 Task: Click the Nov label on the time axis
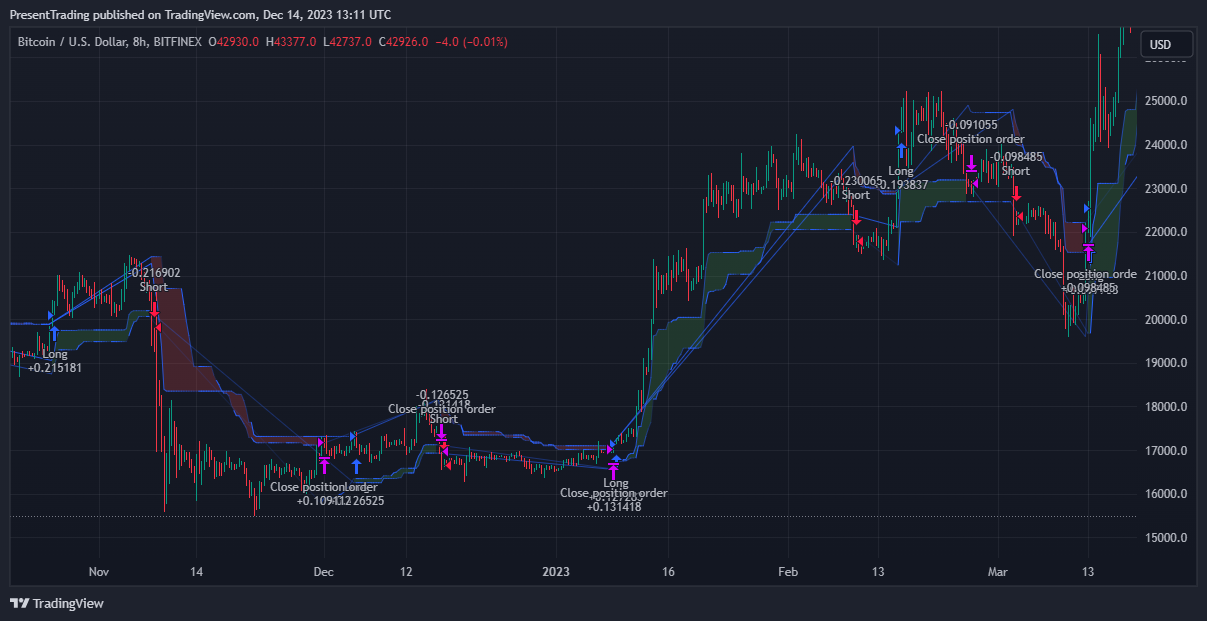[x=98, y=572]
